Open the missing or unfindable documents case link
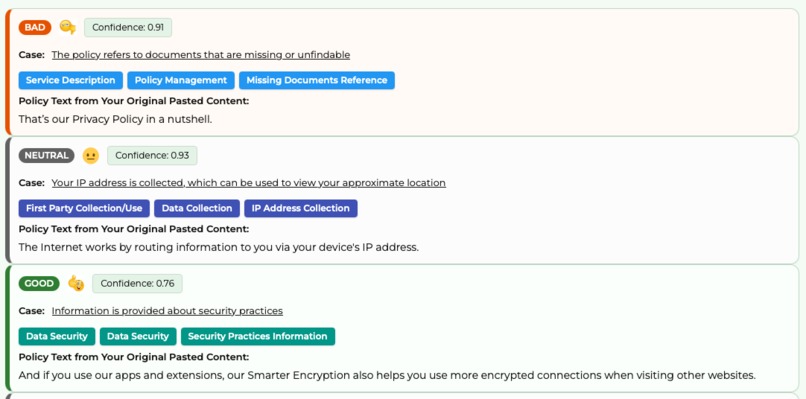This screenshot has width=806, height=399. click(x=201, y=55)
